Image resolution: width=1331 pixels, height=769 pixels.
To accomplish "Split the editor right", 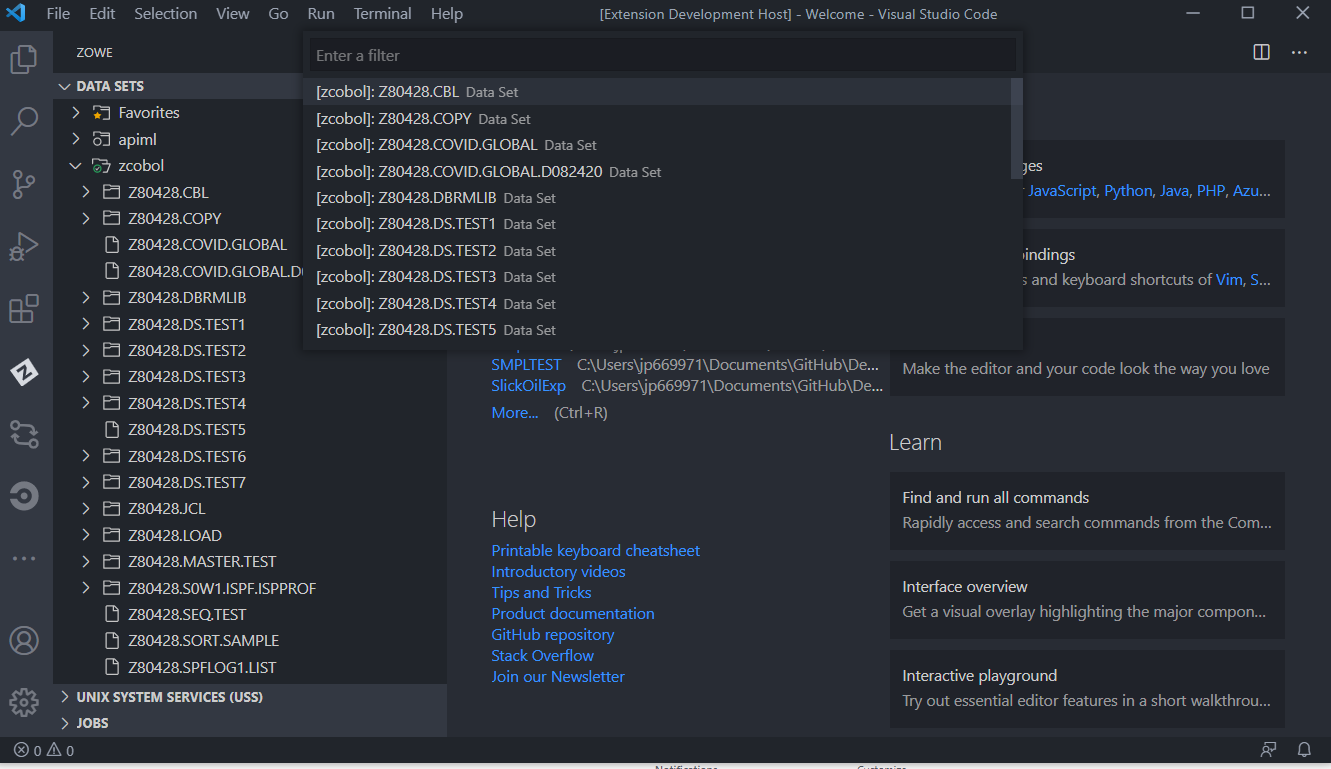I will [1262, 52].
